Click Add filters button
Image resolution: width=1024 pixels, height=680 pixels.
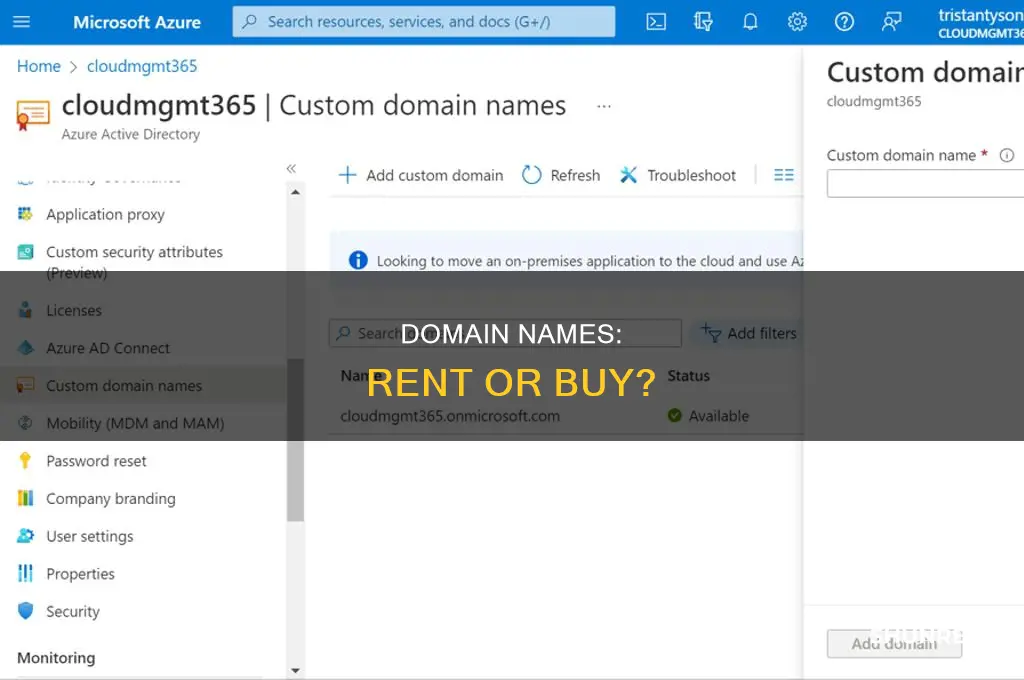coord(749,333)
